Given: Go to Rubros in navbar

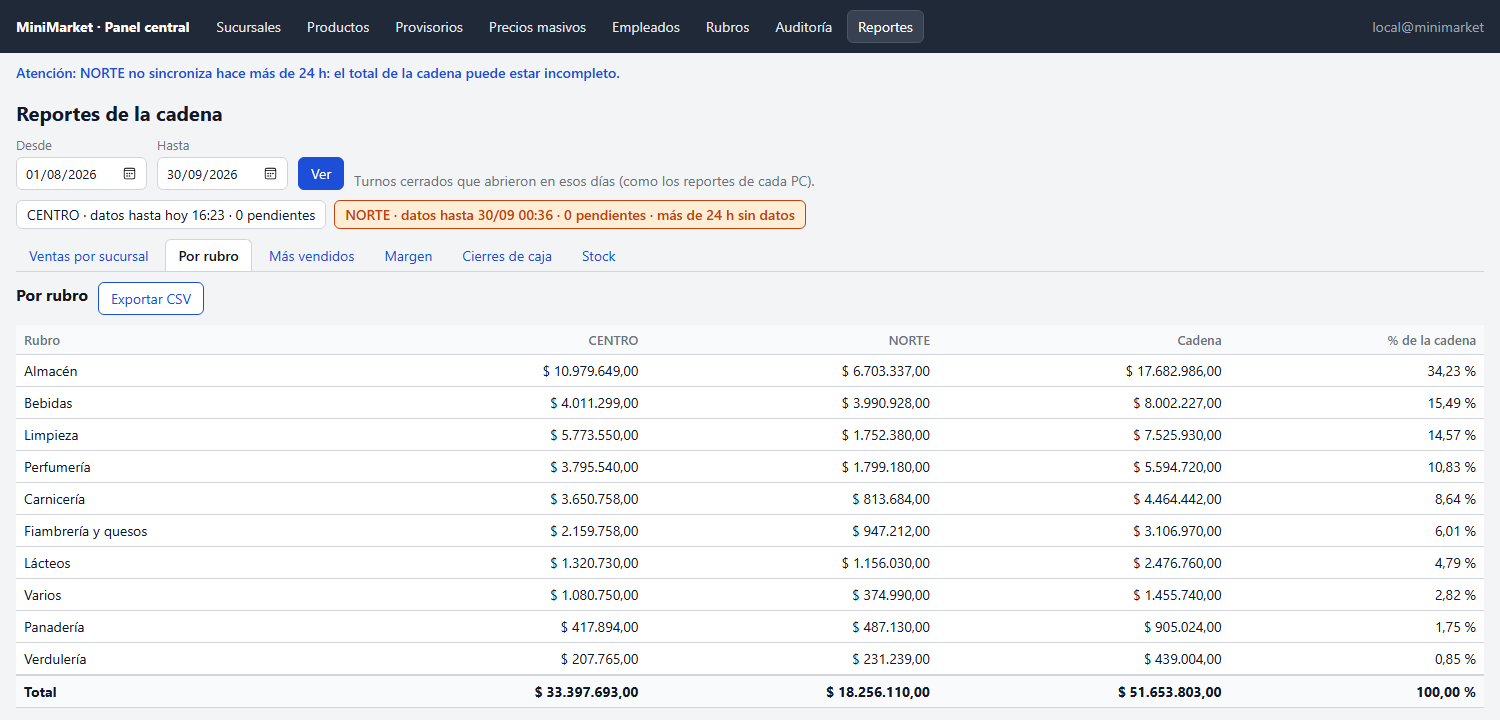Looking at the screenshot, I should pos(727,27).
